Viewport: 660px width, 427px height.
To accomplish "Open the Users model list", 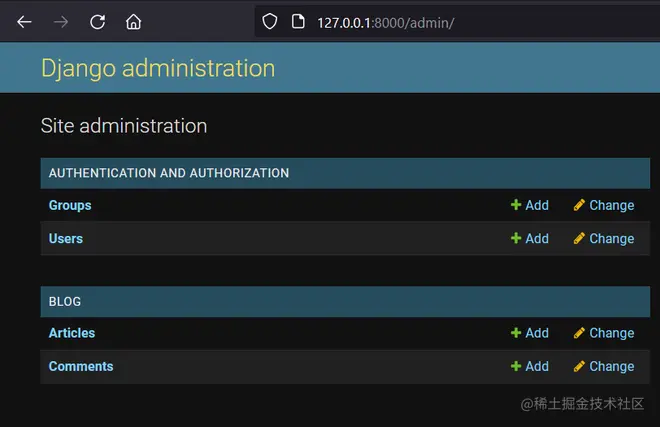I will (x=66, y=239).
